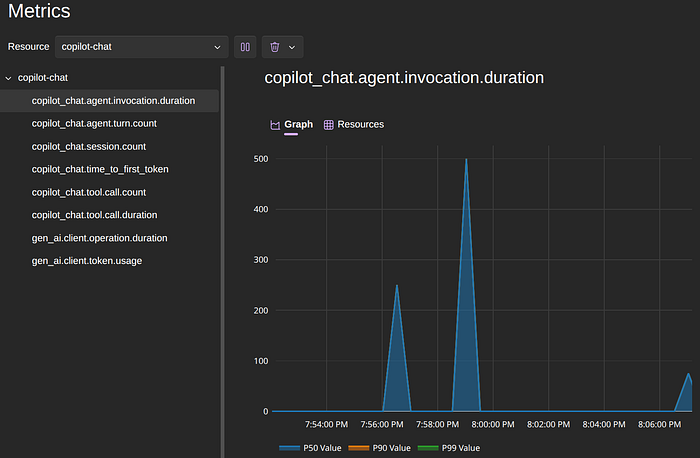Click the 7:56:00 PM axis label
Viewport: 700px width, 458px height.
pyautogui.click(x=382, y=425)
